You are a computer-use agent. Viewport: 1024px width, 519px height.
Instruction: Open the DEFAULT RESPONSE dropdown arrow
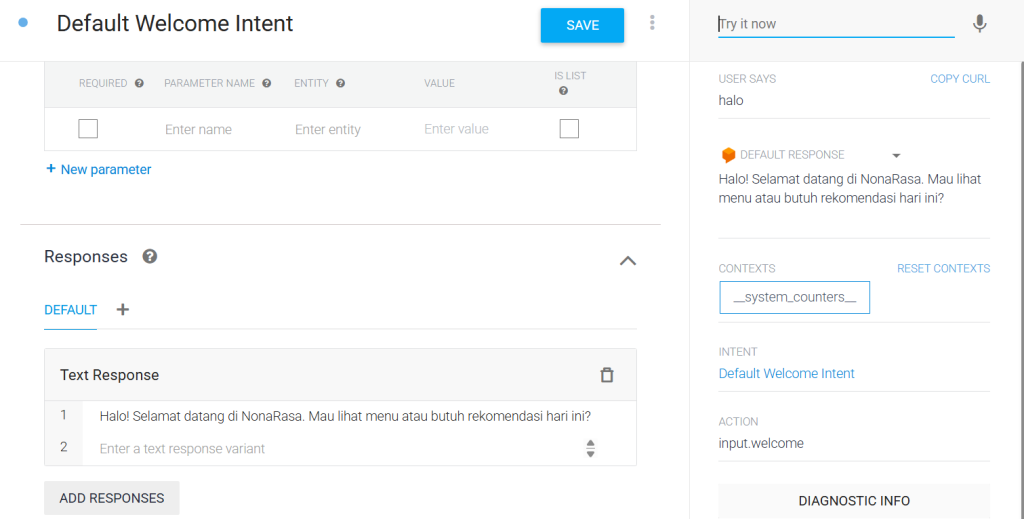[896, 156]
